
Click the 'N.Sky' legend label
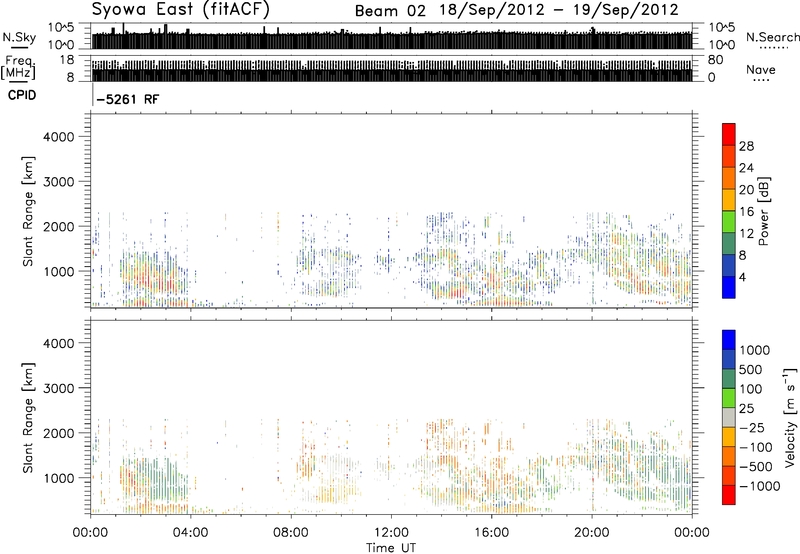click(19, 37)
